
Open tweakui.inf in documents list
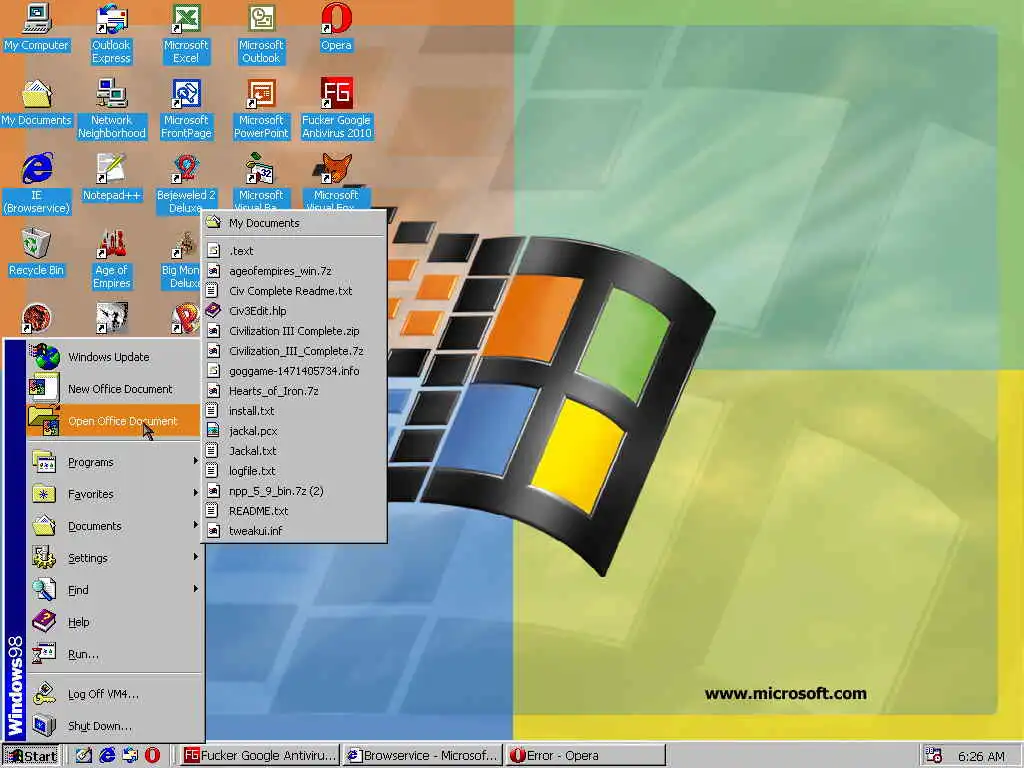(x=294, y=532)
